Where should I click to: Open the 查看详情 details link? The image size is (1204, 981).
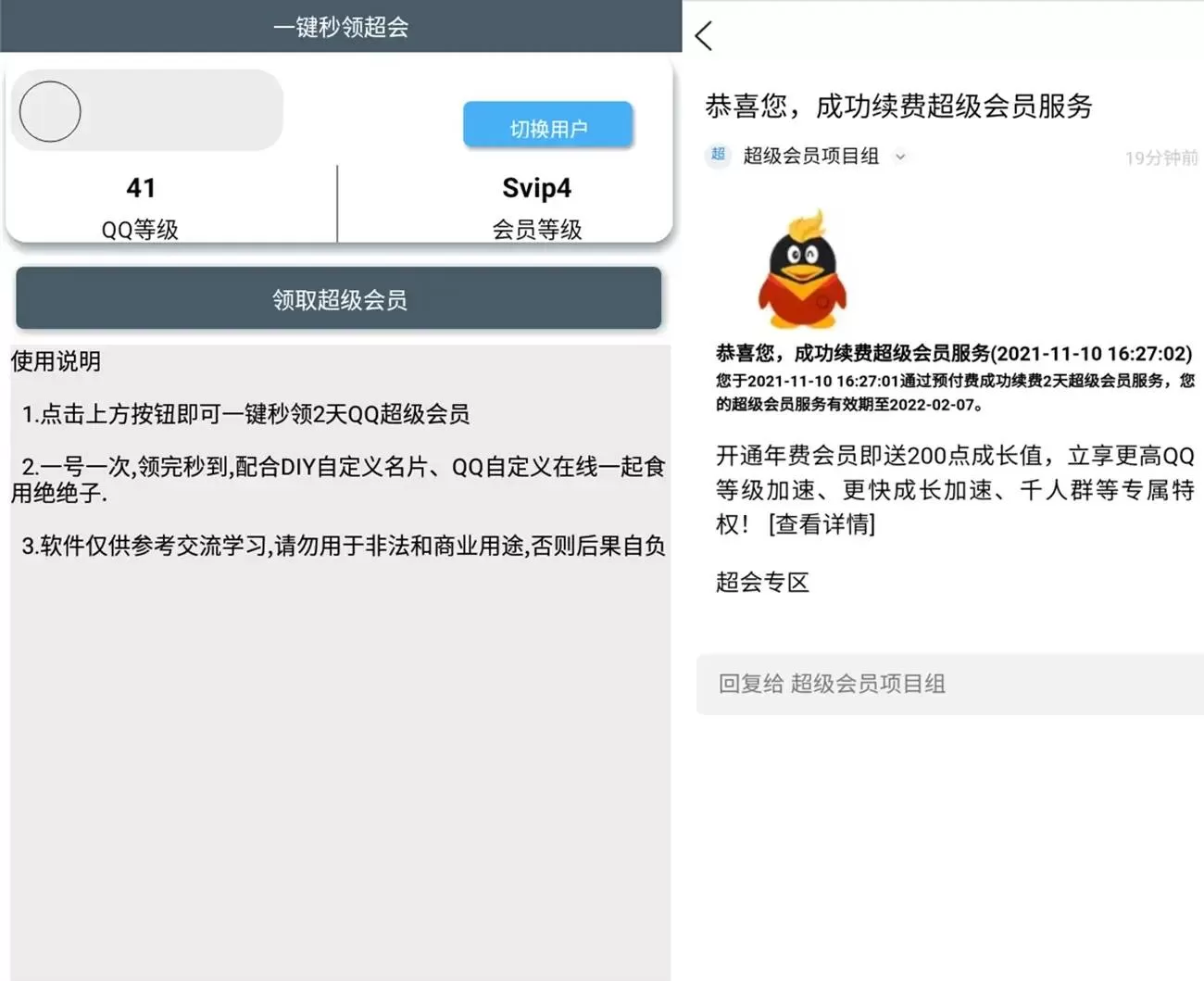(x=824, y=525)
